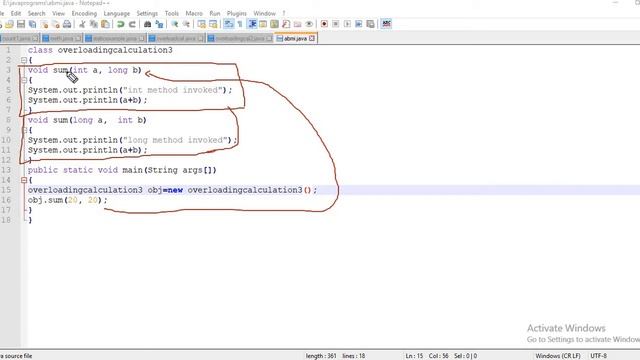Close the abmi.java tab
640x360 pixels.
[312, 38]
